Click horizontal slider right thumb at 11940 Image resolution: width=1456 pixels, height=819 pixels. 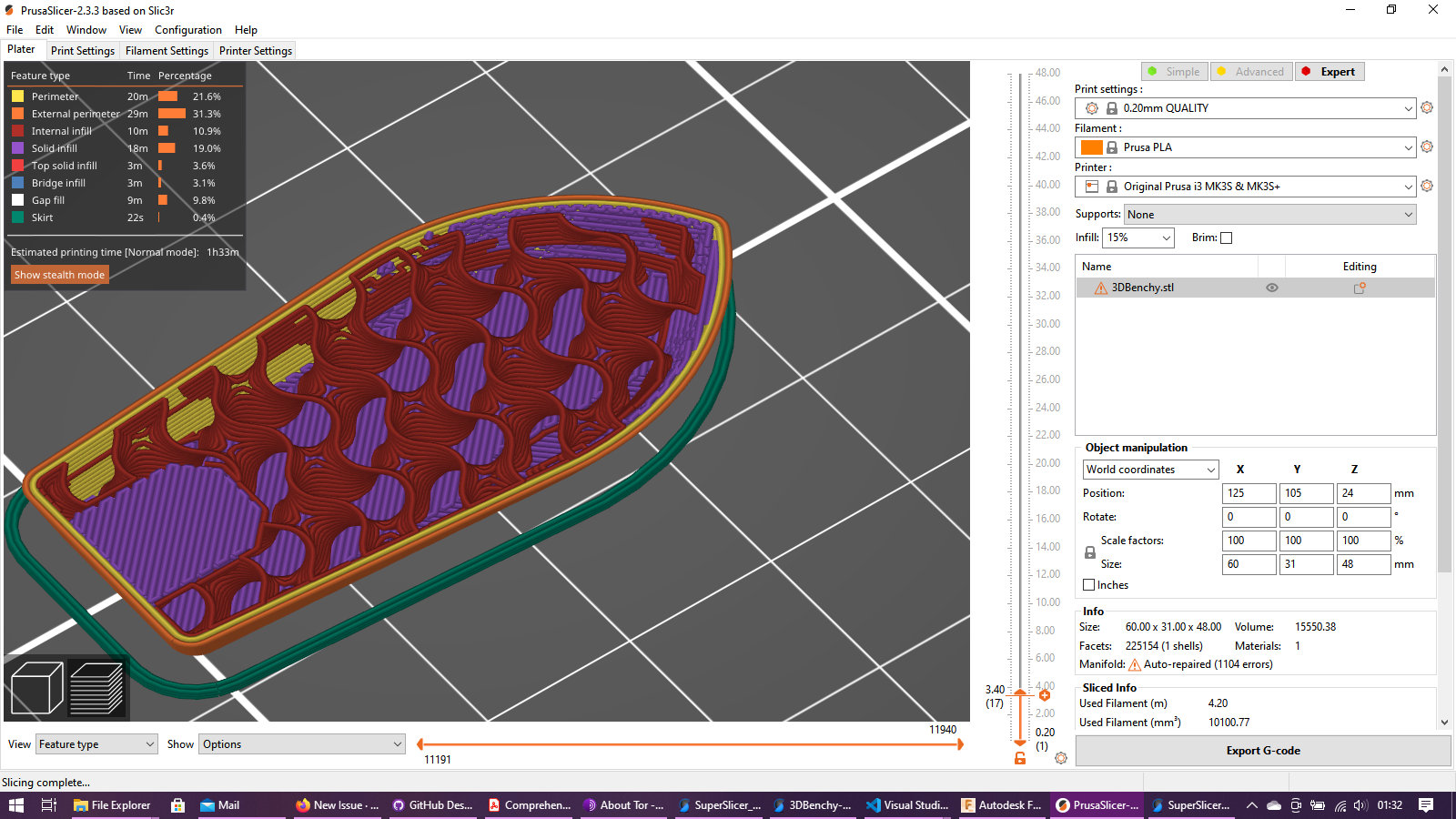pyautogui.click(x=960, y=744)
